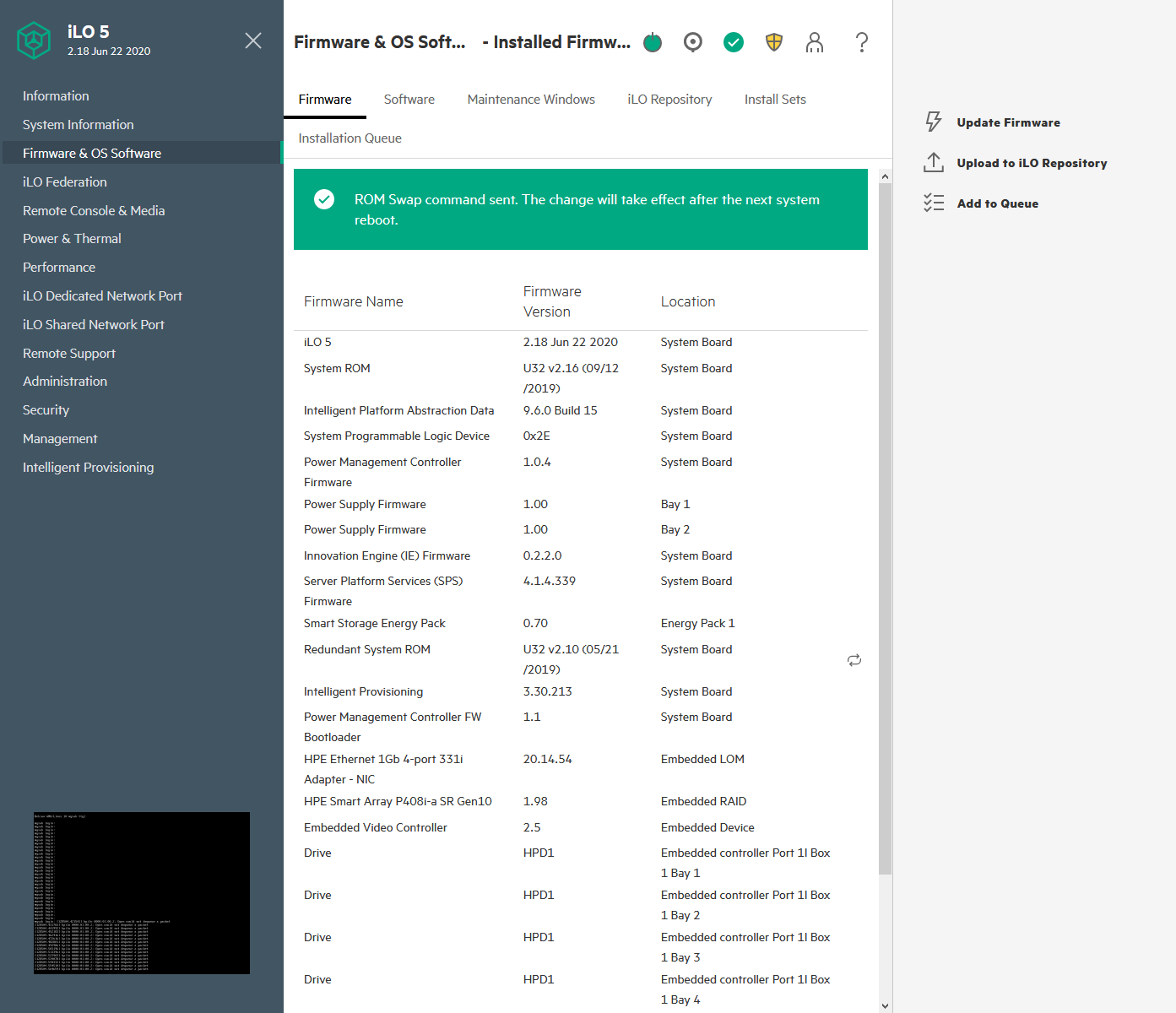Open Power & Thermal page
The height and width of the screenshot is (1013, 1176).
72,239
